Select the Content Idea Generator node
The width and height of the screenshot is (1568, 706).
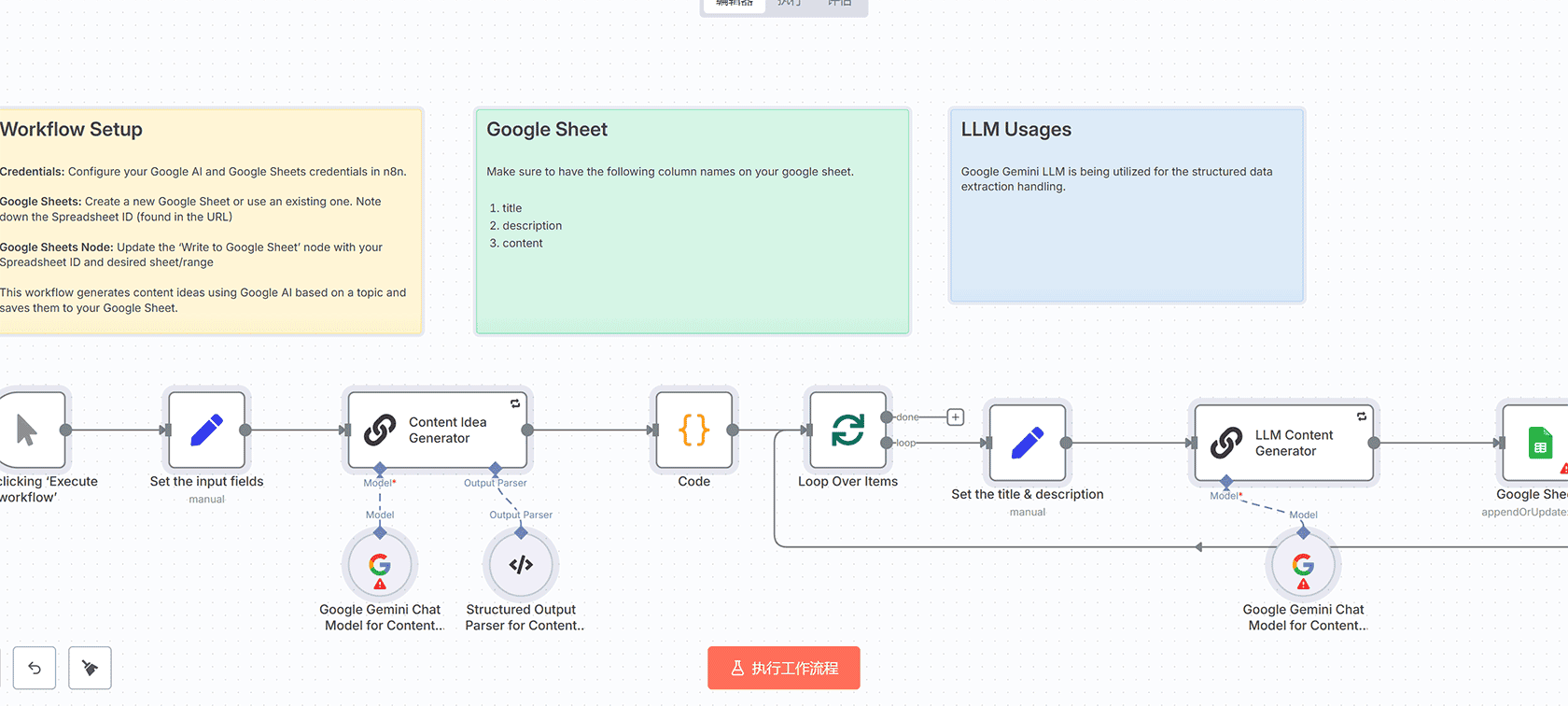437,430
